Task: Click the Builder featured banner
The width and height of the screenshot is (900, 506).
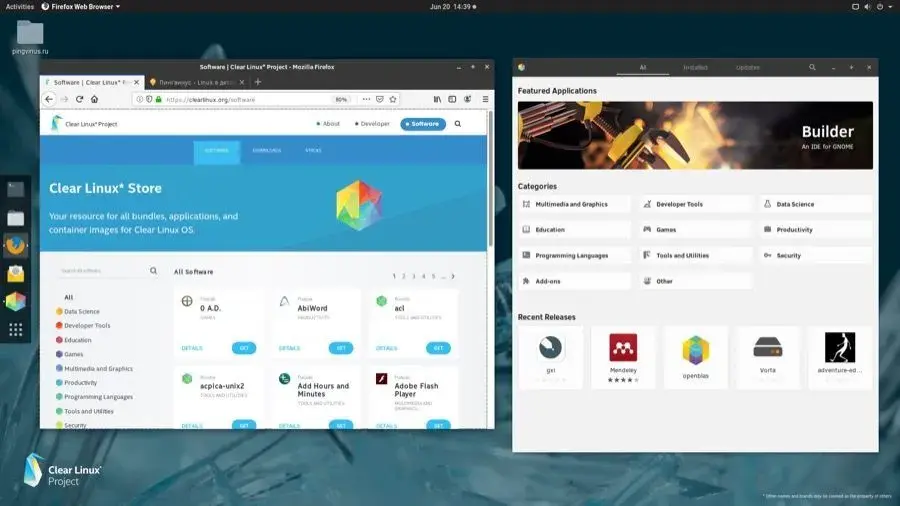Action: 695,135
